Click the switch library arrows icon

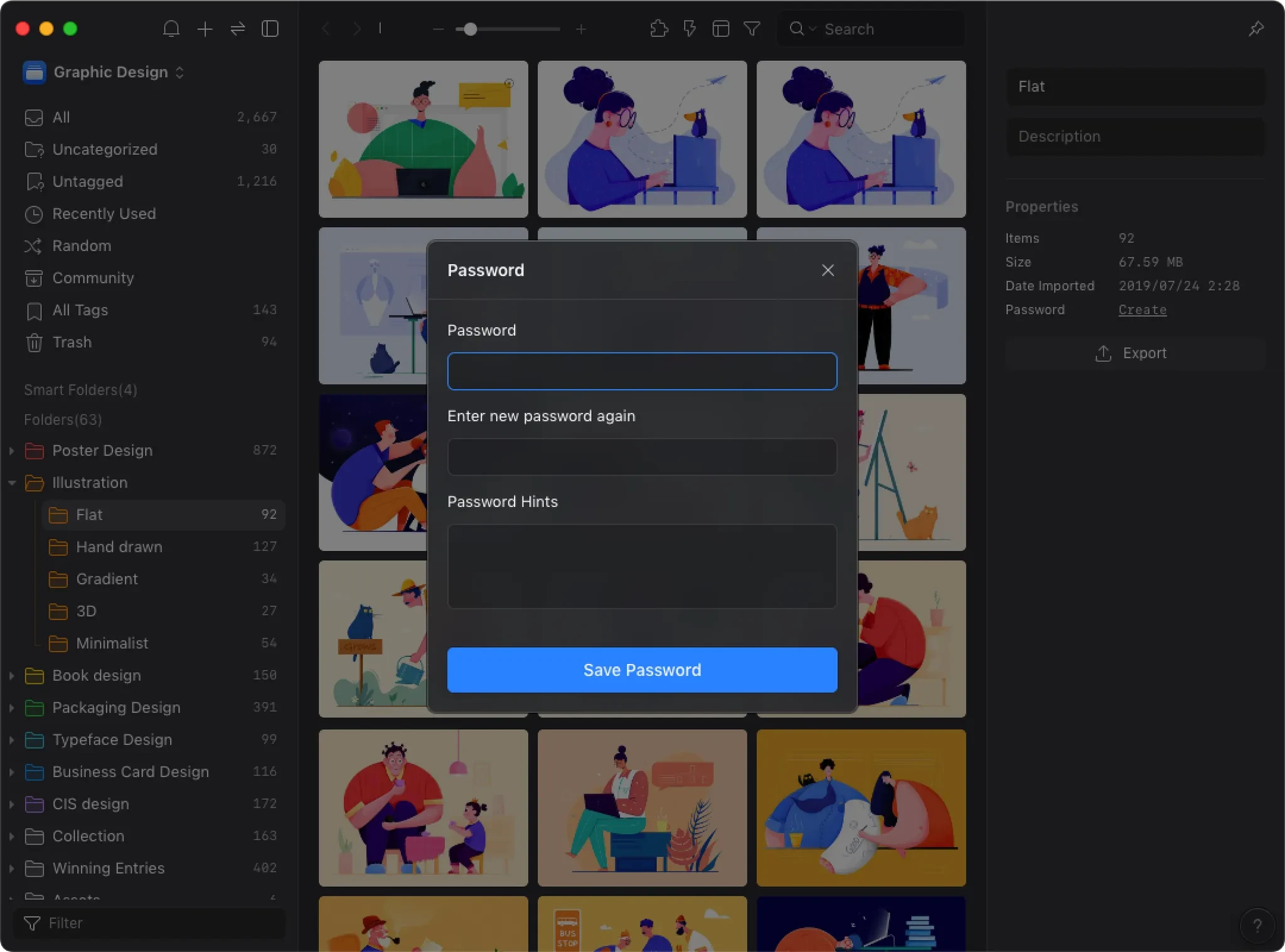pos(237,29)
